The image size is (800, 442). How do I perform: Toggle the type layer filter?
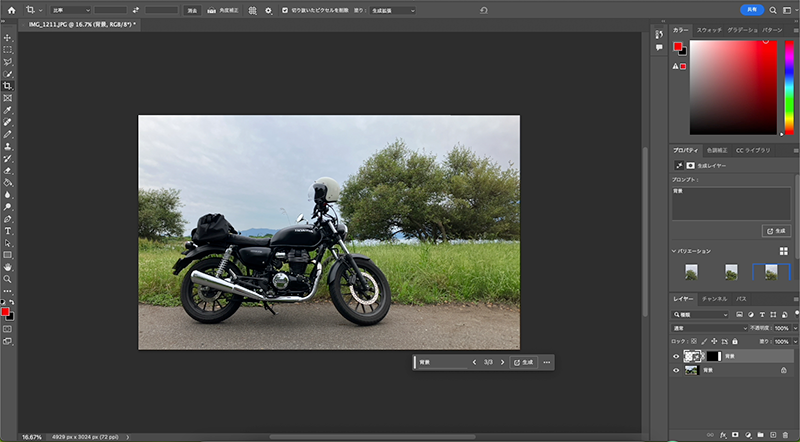(x=762, y=314)
